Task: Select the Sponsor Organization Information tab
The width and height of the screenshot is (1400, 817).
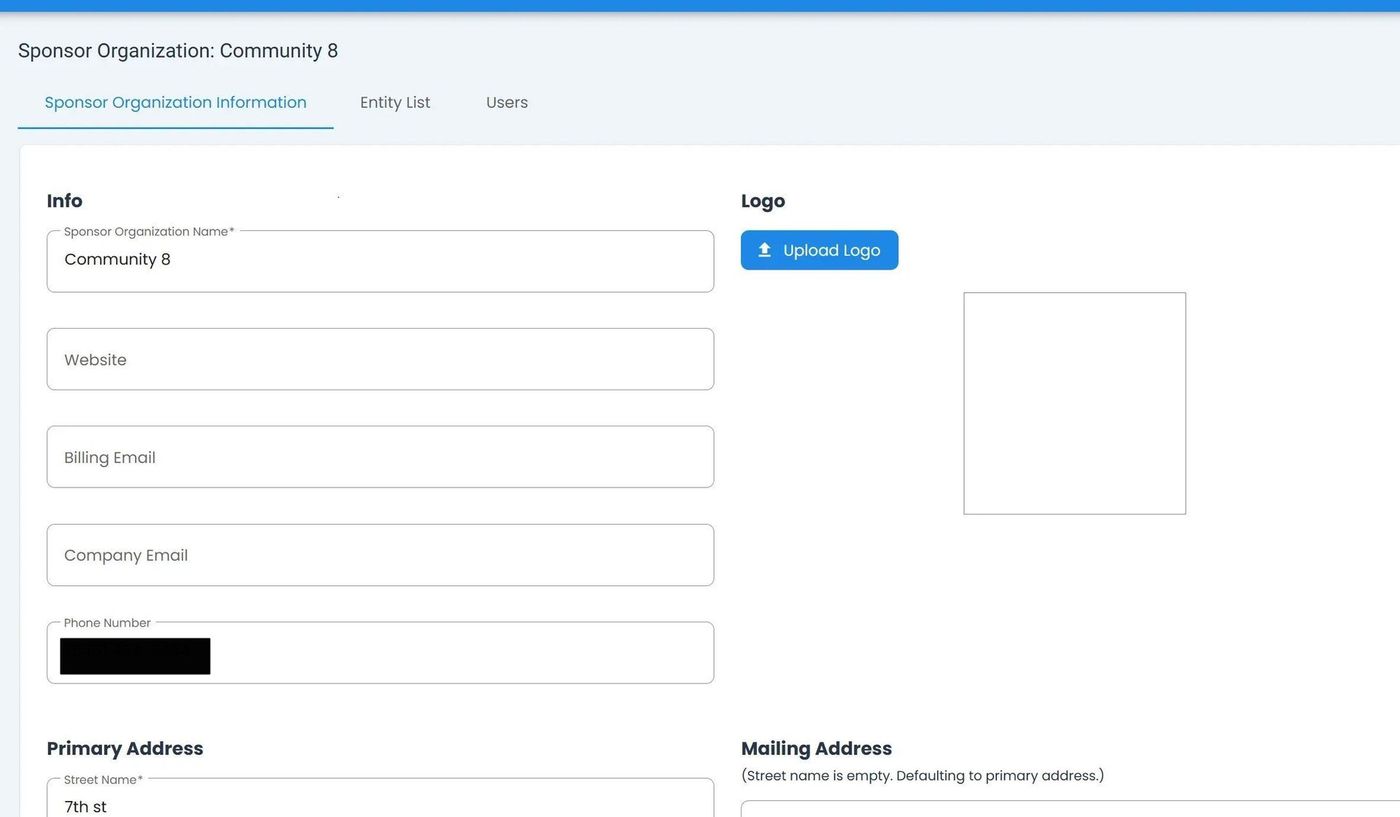Action: click(x=175, y=102)
